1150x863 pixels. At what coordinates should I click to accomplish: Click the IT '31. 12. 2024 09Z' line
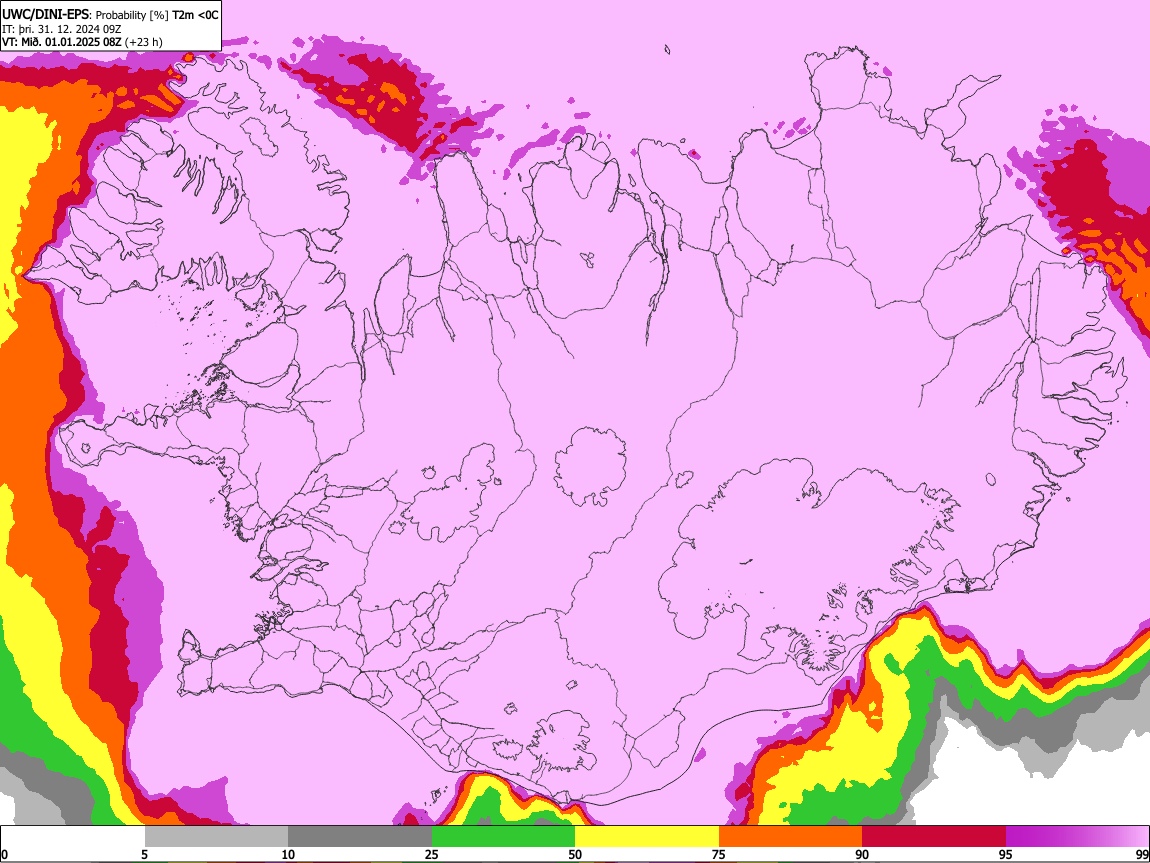[61, 29]
